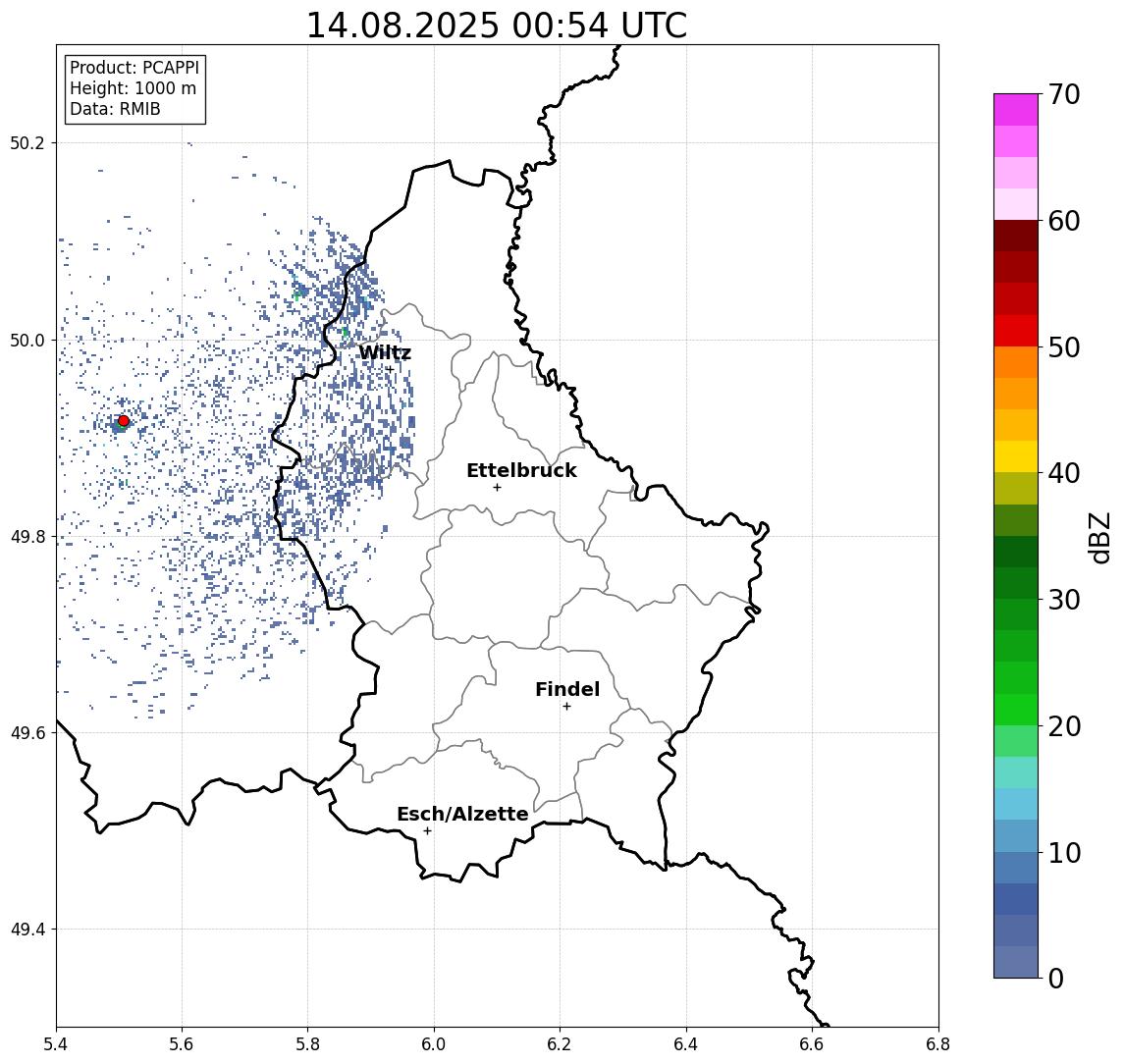This screenshot has height=1064, width=1124.
Task: Click the cross marker under Findel
Action: click(566, 707)
